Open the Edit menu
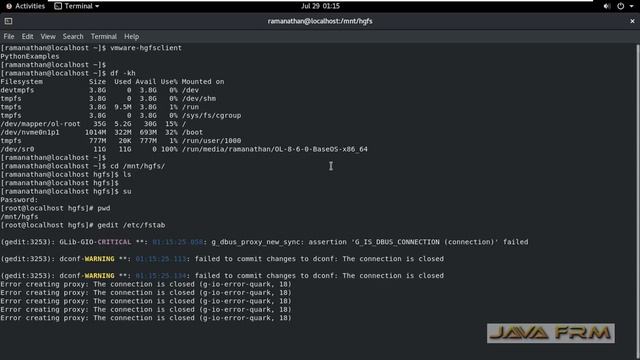 point(27,36)
